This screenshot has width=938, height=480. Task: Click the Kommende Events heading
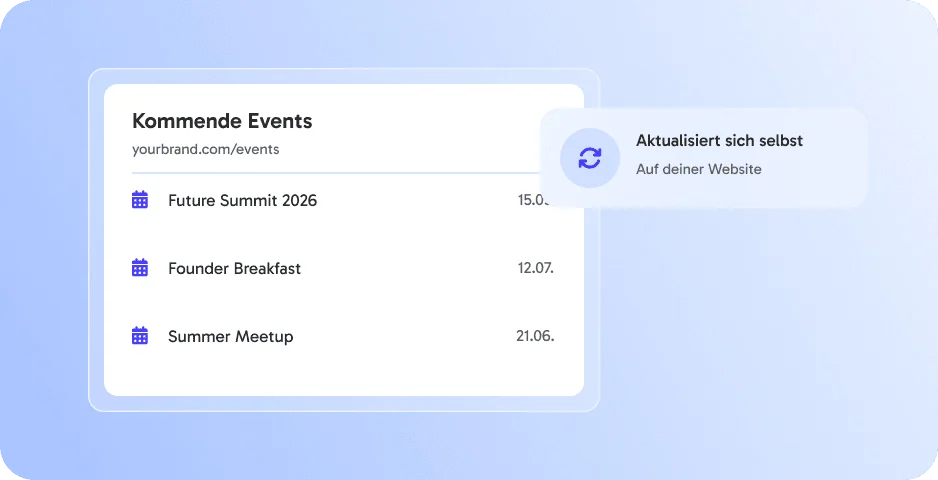coord(222,121)
